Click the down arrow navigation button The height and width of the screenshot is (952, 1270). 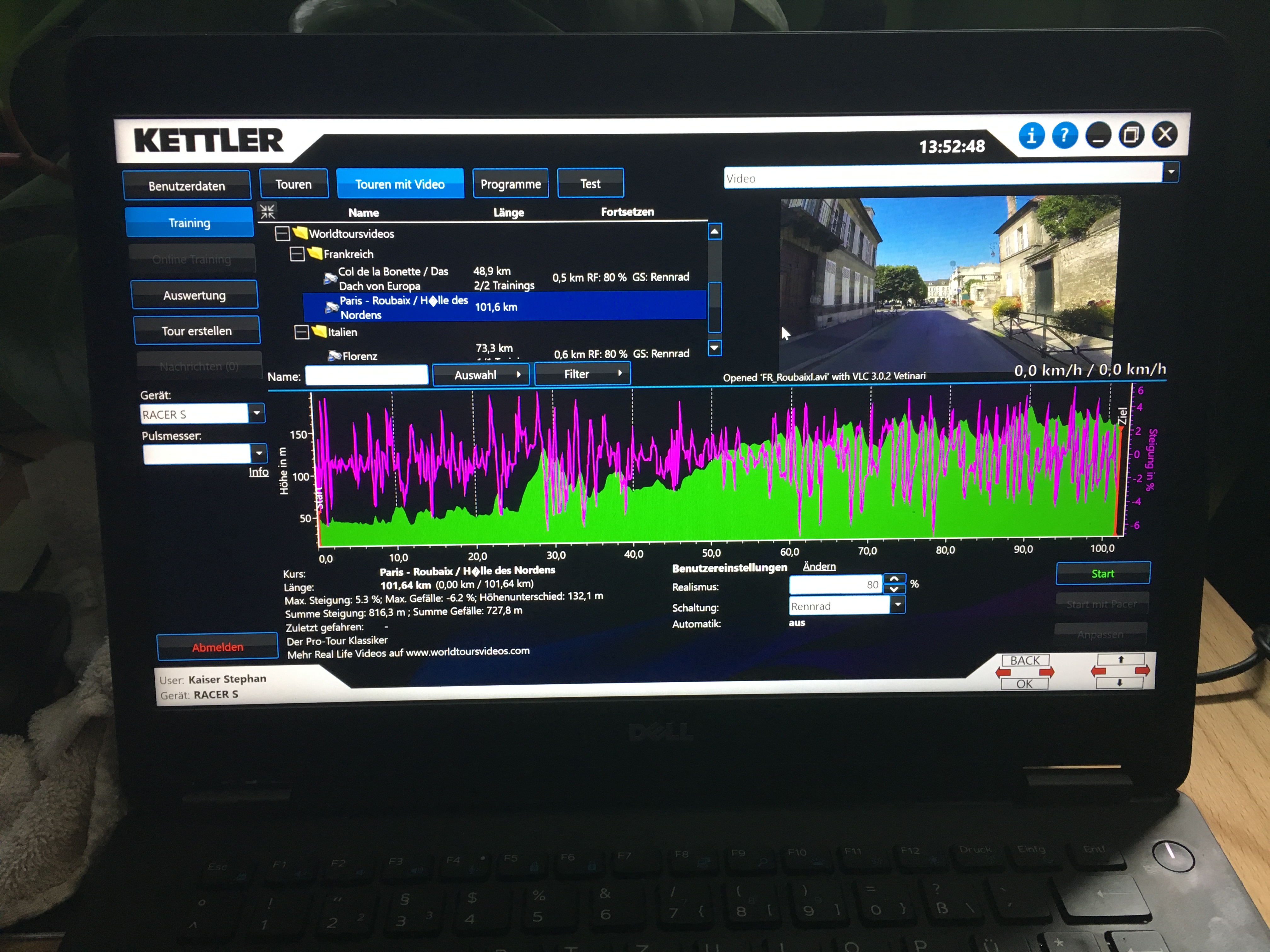[1119, 683]
